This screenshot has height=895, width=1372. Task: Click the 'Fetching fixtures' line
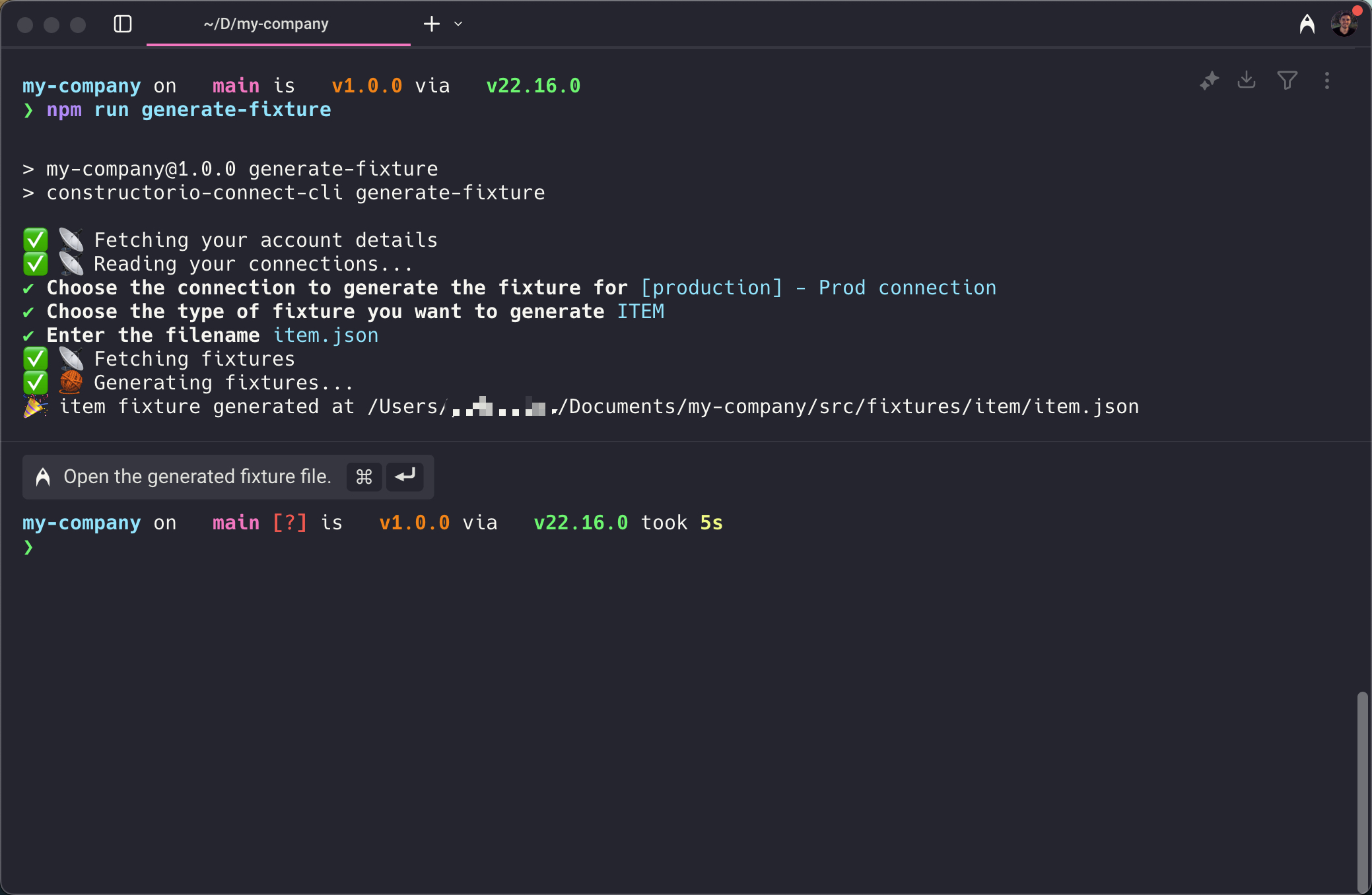pyautogui.click(x=158, y=359)
